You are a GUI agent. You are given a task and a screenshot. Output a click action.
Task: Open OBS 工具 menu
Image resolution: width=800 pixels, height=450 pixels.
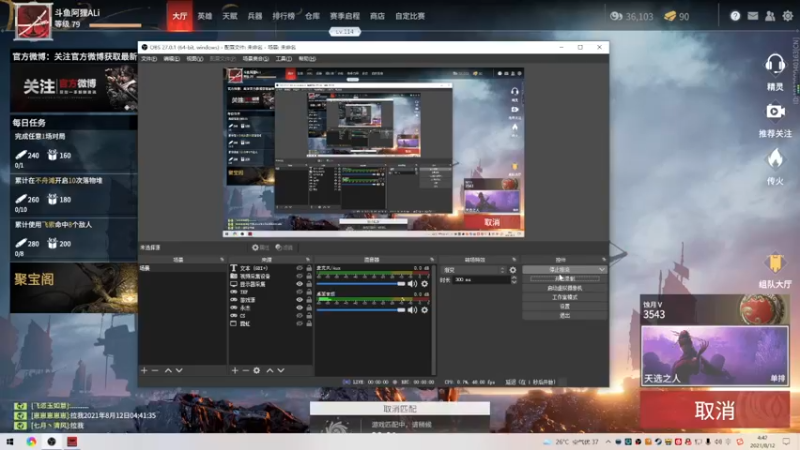pyautogui.click(x=284, y=59)
